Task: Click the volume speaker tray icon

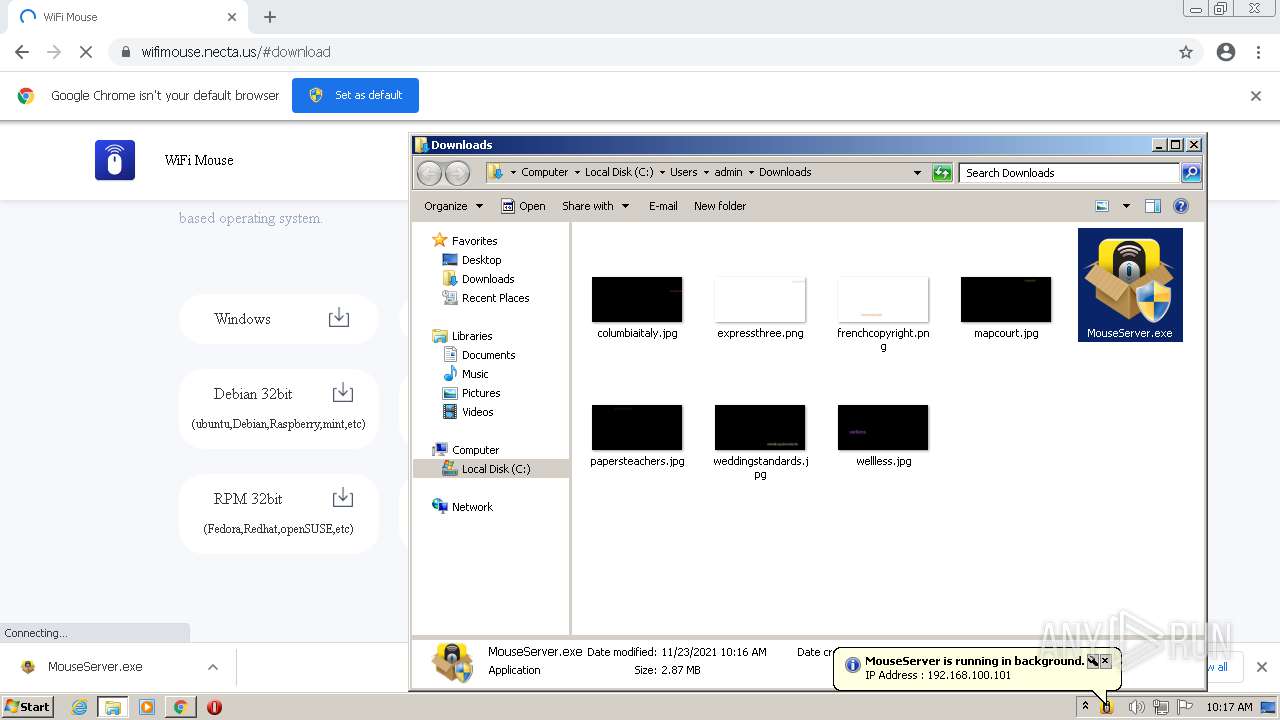Action: 1135,707
